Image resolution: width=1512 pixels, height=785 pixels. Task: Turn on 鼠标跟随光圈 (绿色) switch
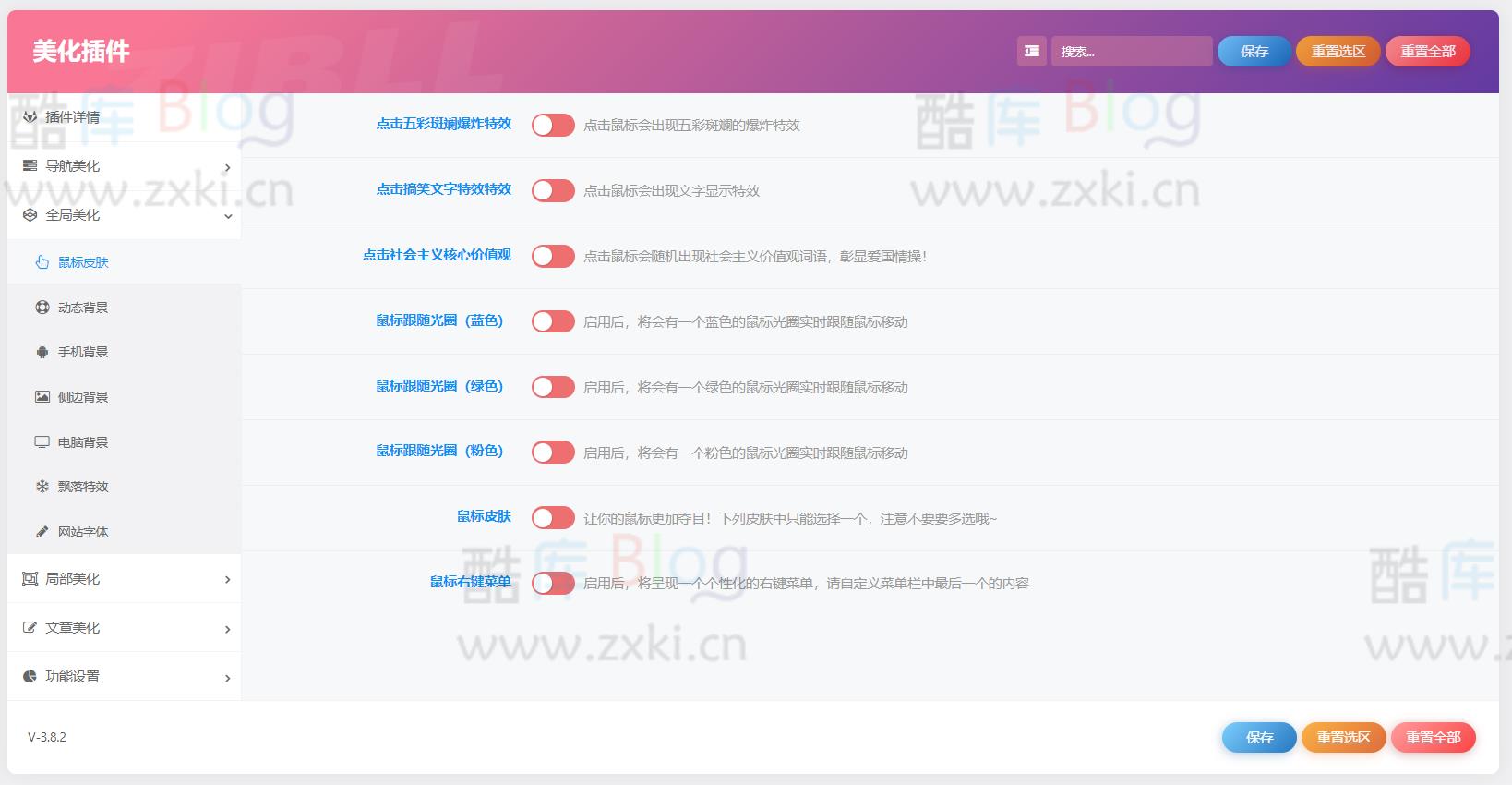click(553, 387)
